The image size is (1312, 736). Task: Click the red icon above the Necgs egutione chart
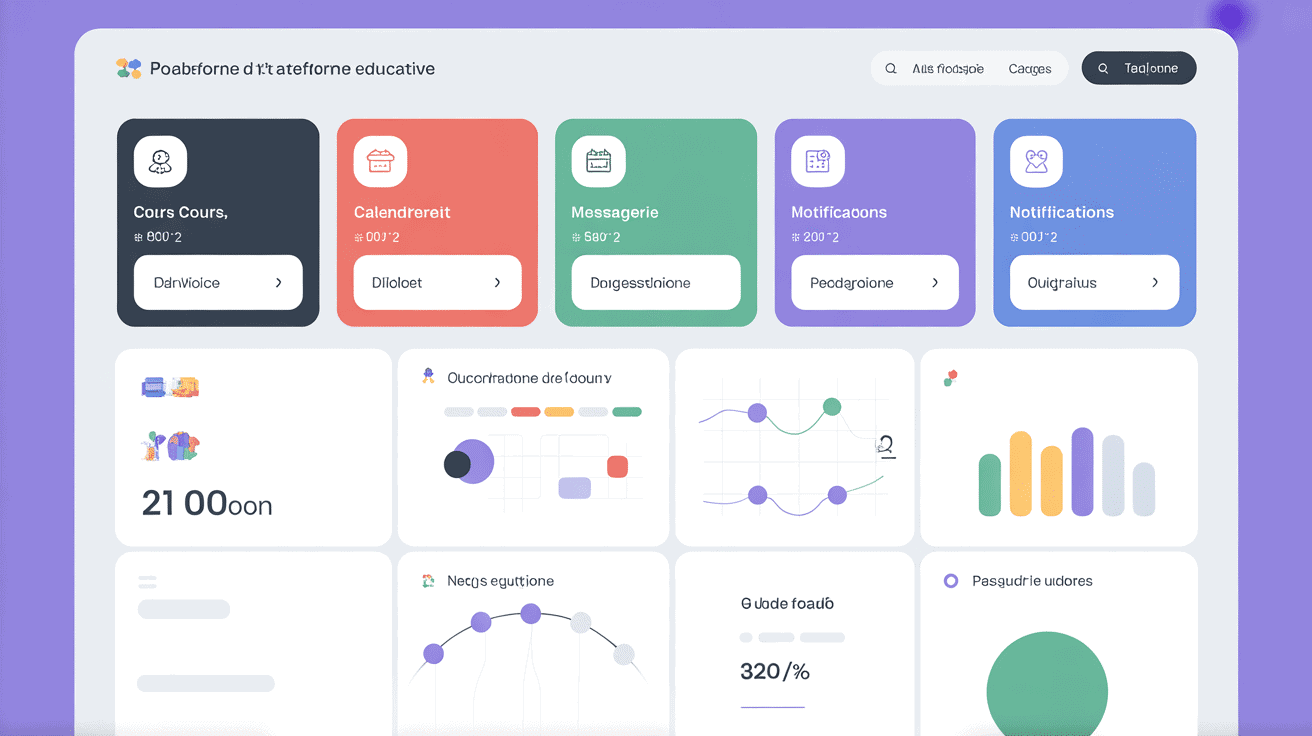(x=427, y=580)
